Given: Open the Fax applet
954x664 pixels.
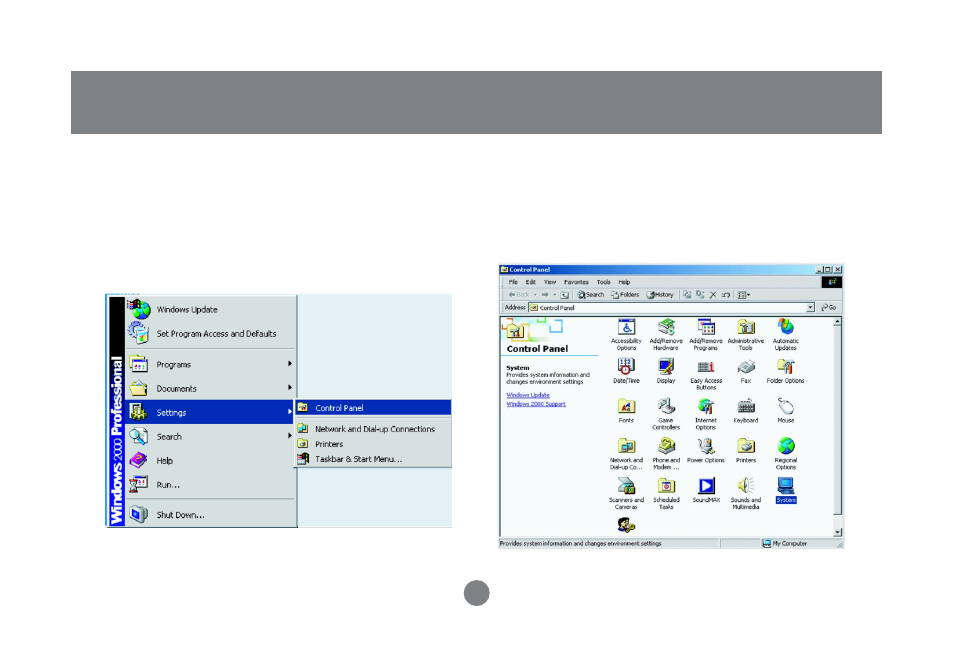Looking at the screenshot, I should [x=746, y=371].
